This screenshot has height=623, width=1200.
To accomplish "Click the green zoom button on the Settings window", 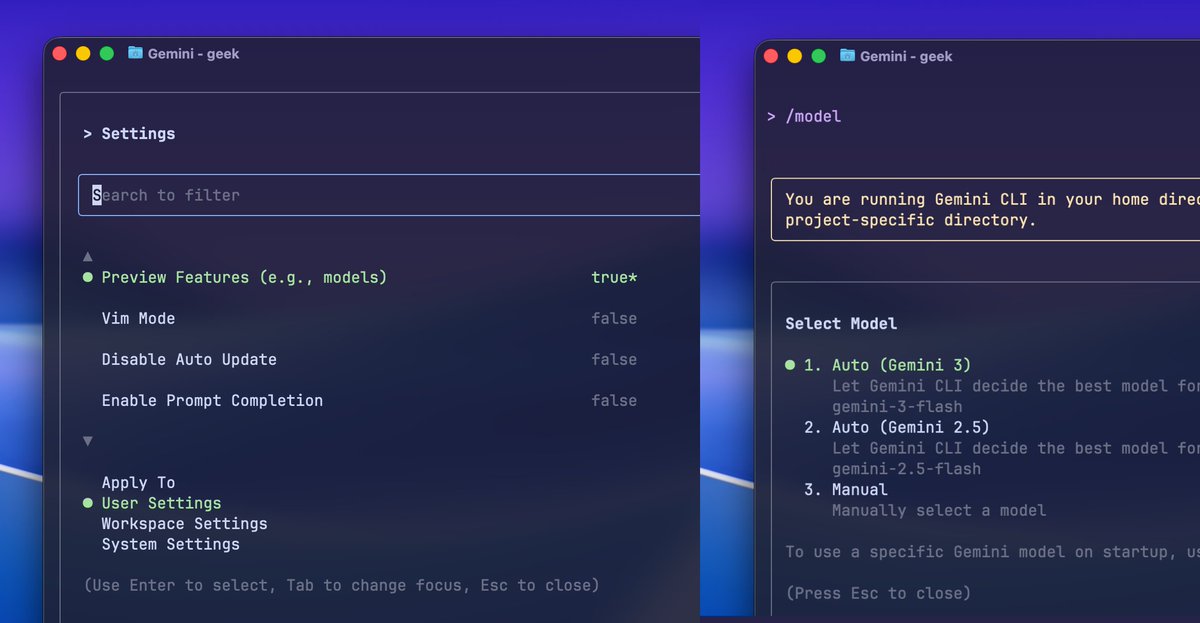I will tap(107, 53).
